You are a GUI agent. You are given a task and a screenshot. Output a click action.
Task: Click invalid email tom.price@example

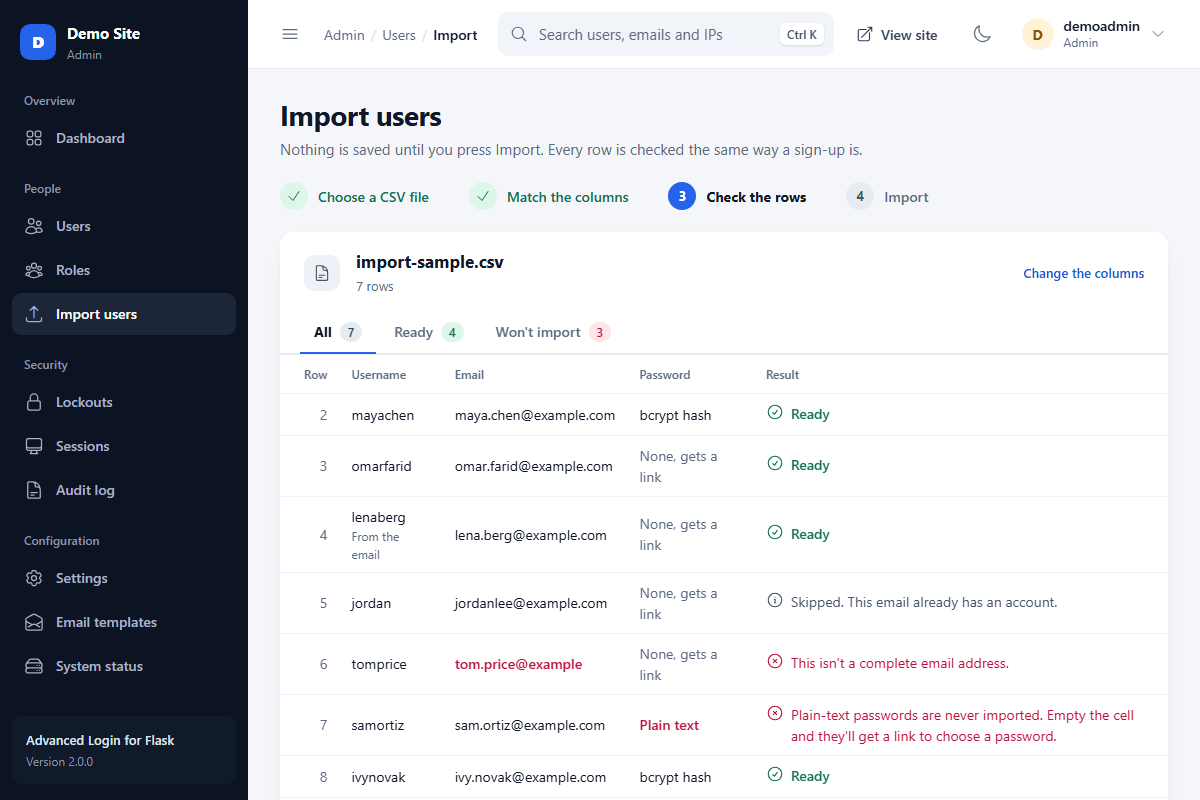point(518,664)
